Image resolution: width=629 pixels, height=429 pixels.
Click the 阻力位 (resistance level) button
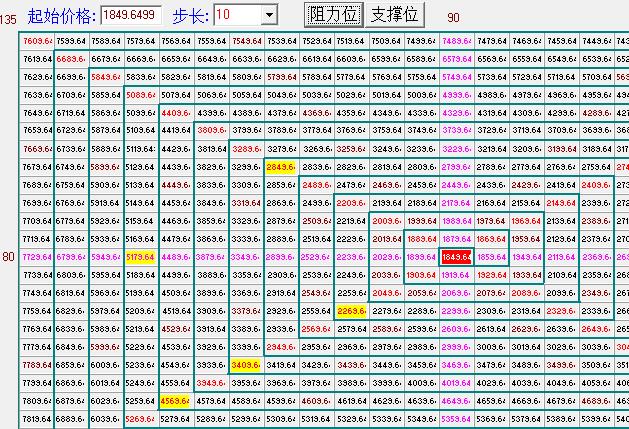pos(333,14)
